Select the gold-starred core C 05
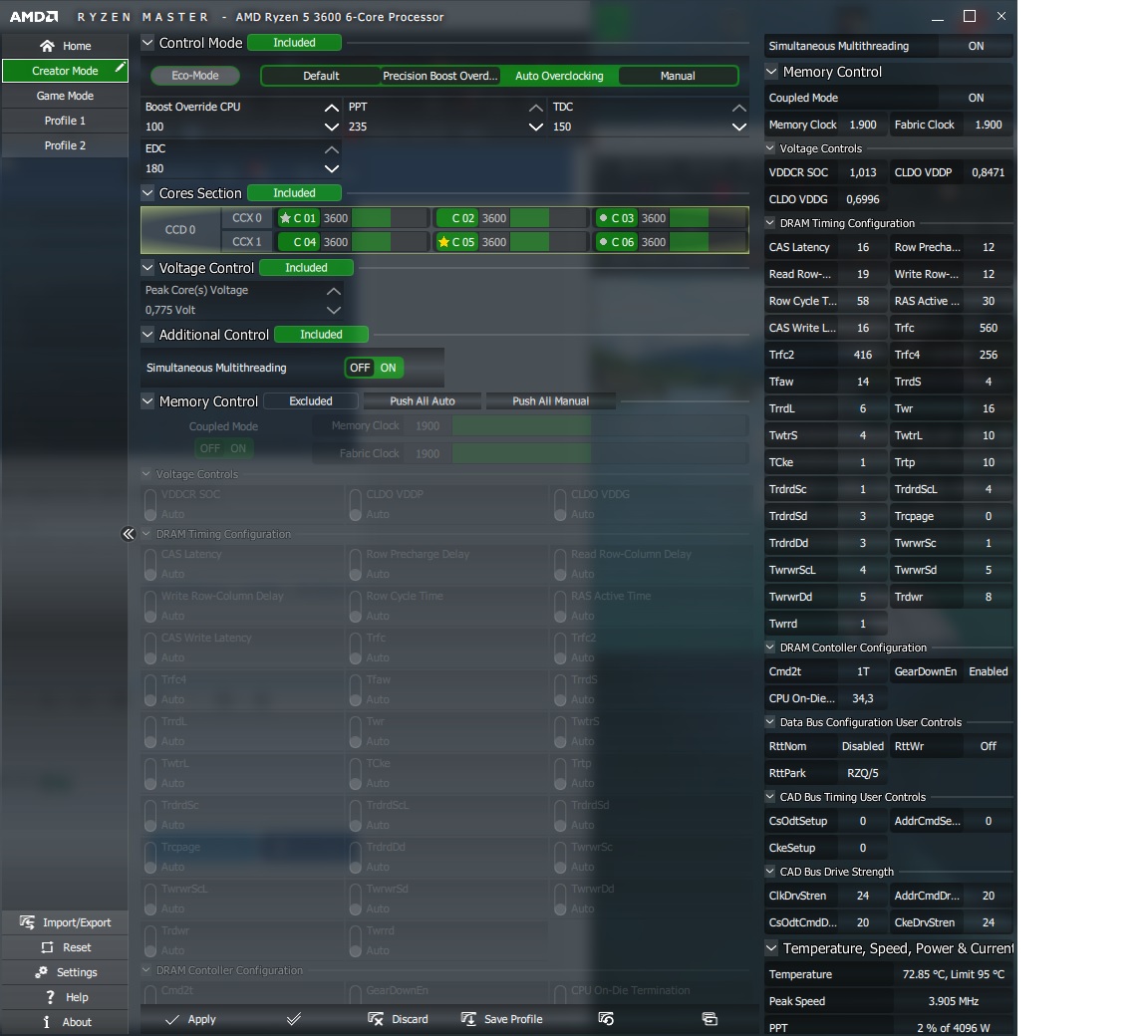Image resolution: width=1148 pixels, height=1036 pixels. (456, 241)
